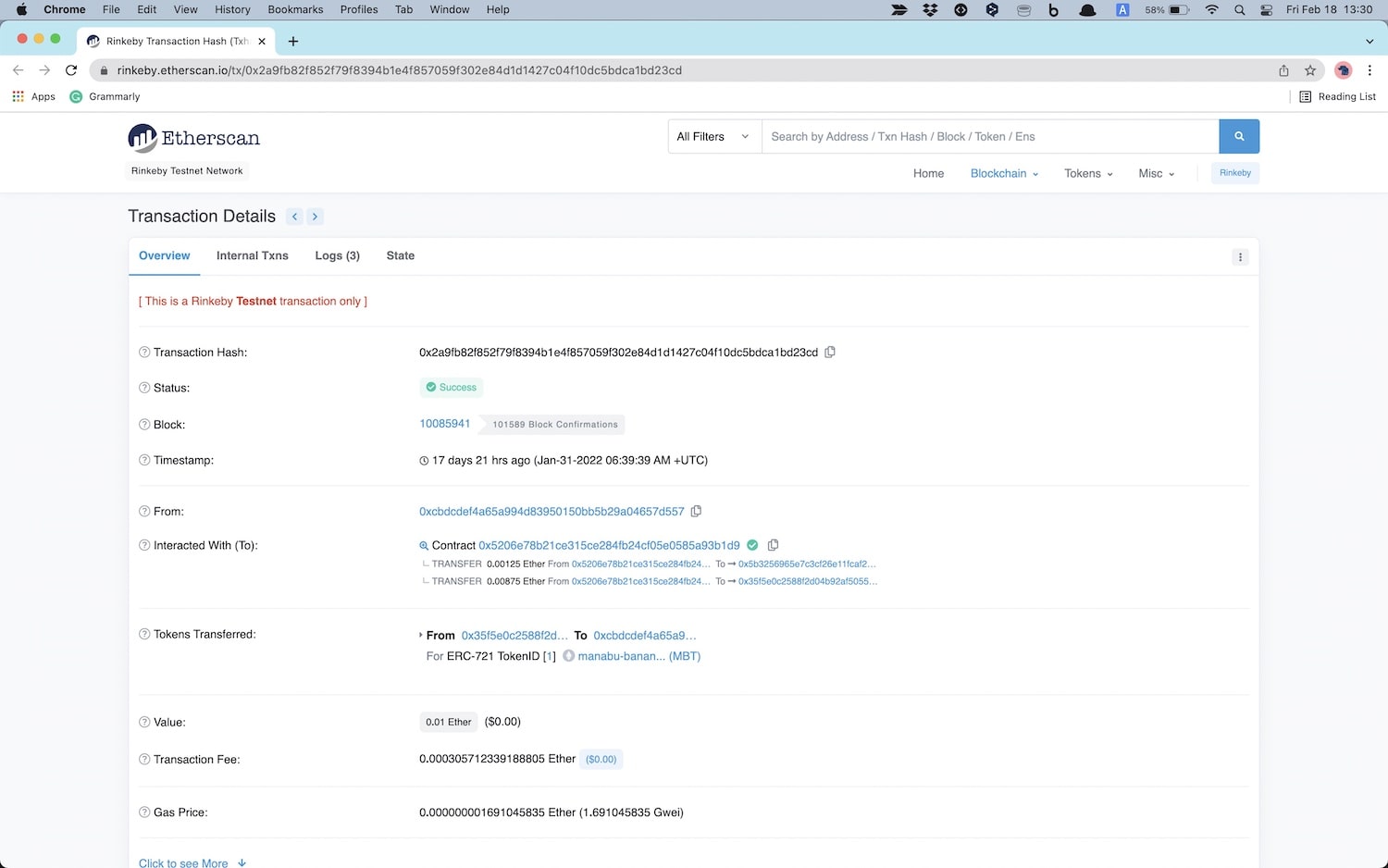
Task: Click the verified contract green checkmark
Action: point(752,545)
